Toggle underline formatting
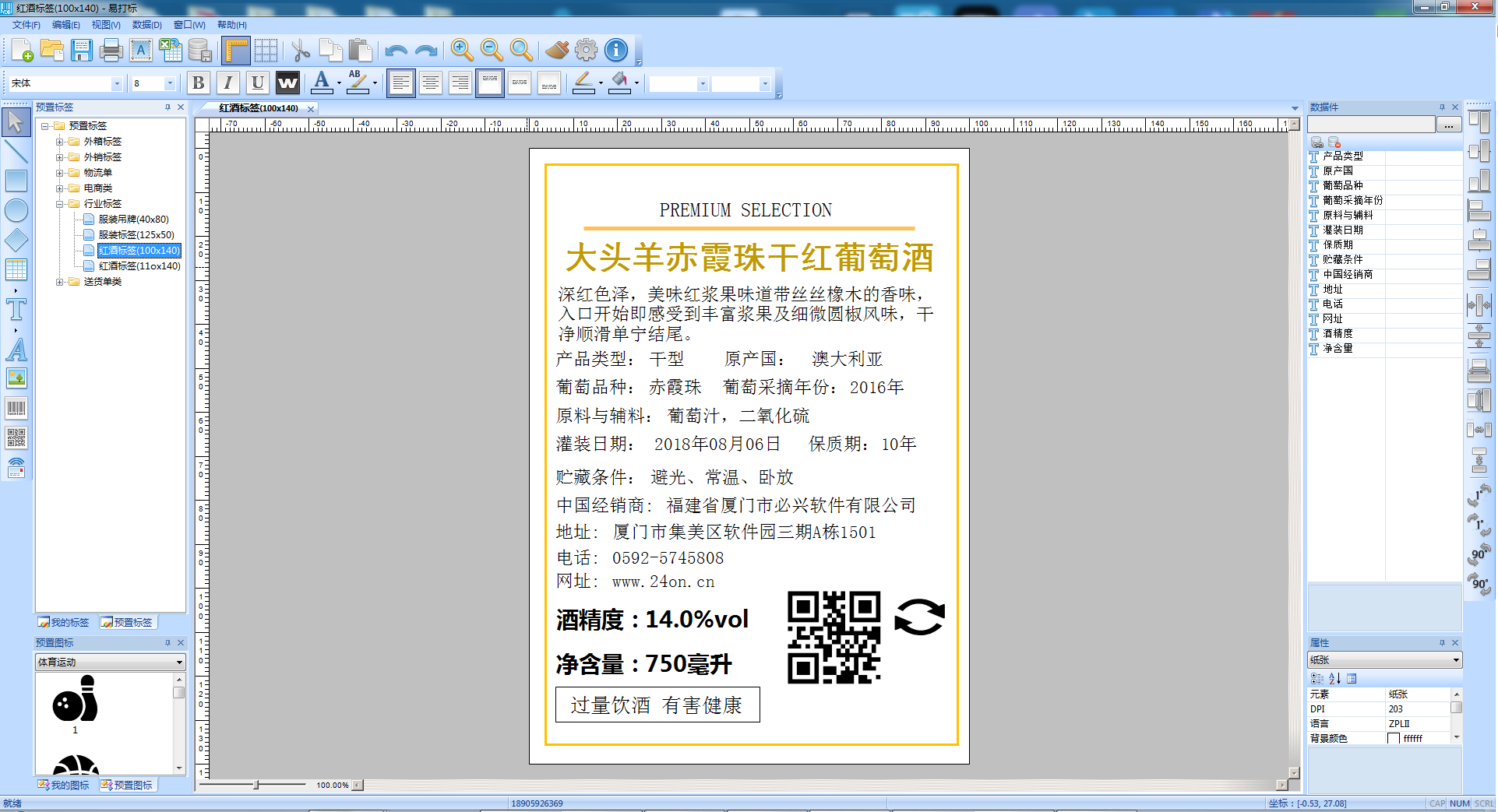 [257, 83]
